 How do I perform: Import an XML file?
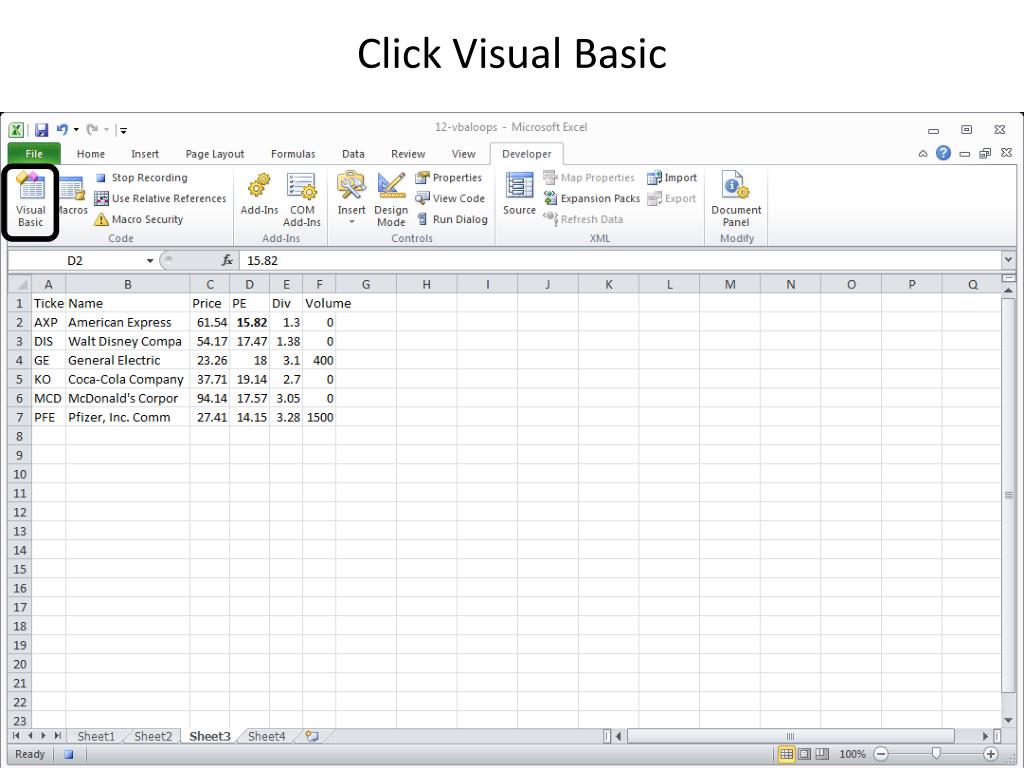pos(672,178)
